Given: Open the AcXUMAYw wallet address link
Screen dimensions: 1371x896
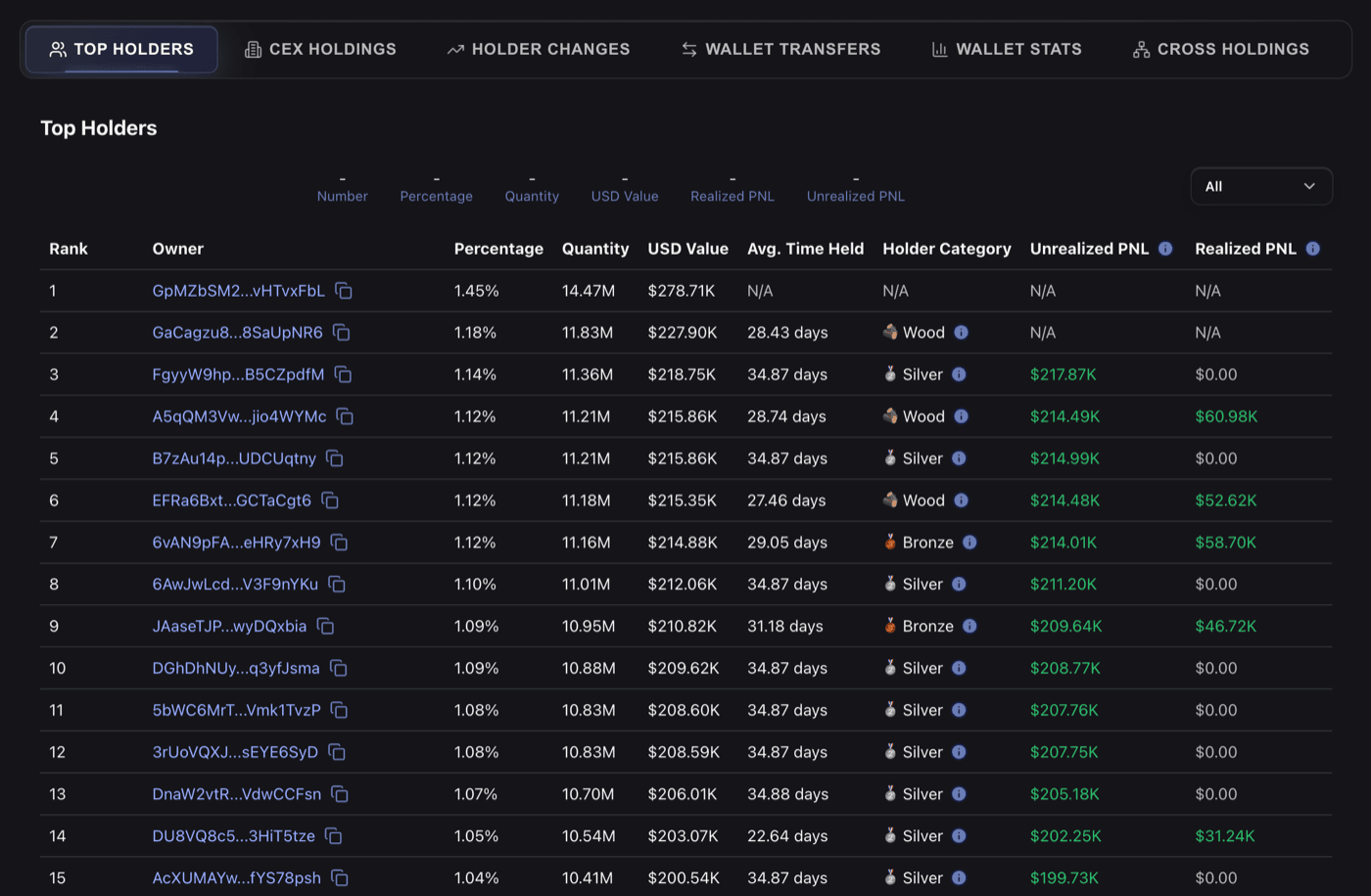Looking at the screenshot, I should click(235, 877).
